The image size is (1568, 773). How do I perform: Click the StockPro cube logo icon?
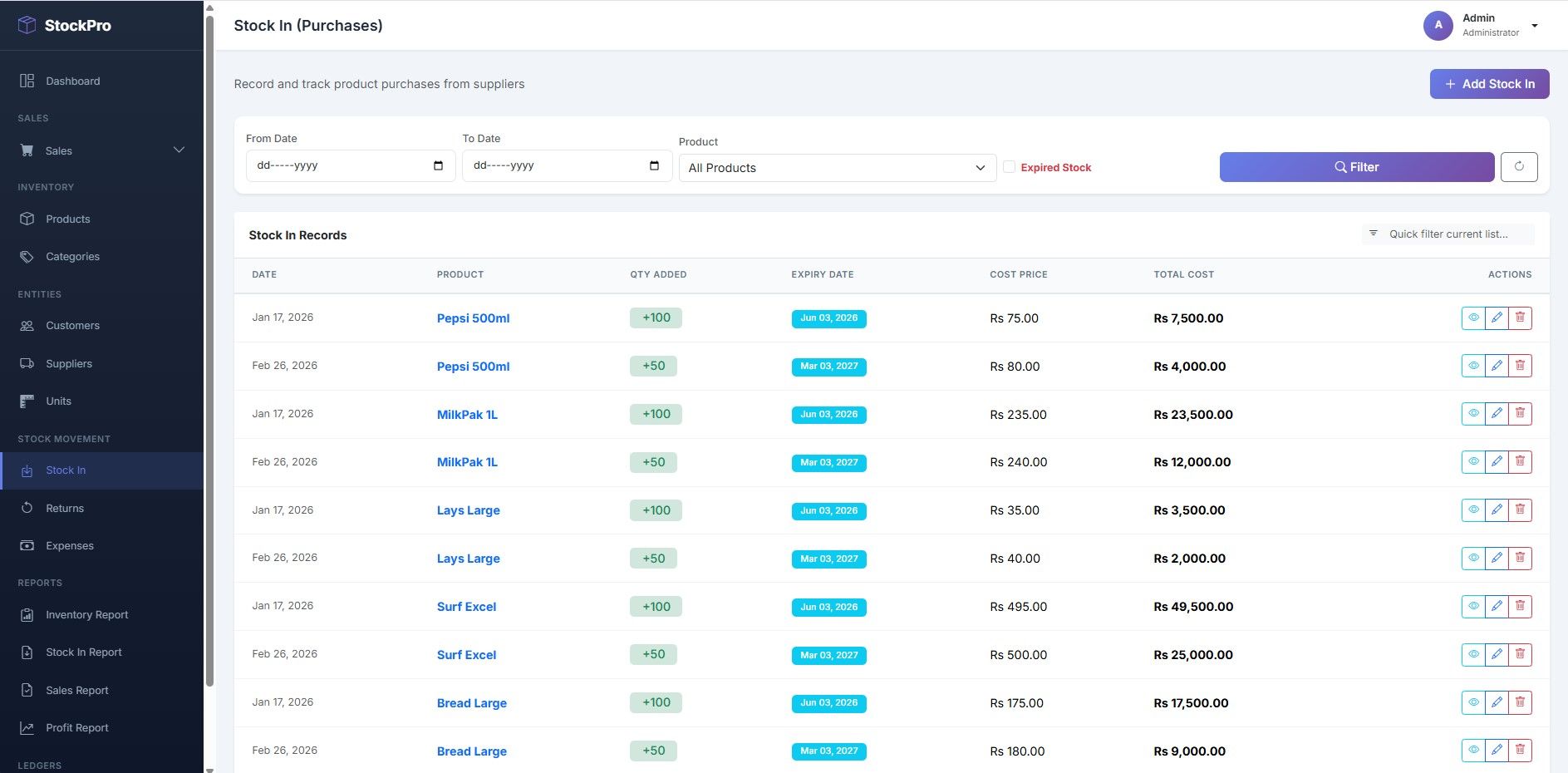[x=27, y=25]
